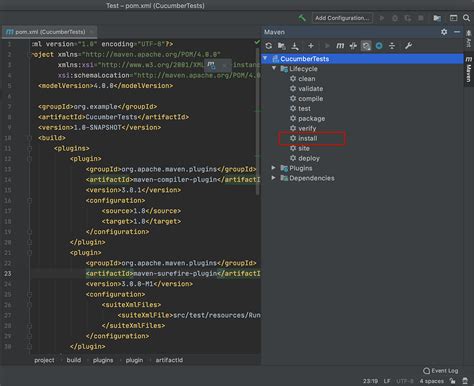
Task: Select plugins breadcrumb
Action: pyautogui.click(x=103, y=360)
